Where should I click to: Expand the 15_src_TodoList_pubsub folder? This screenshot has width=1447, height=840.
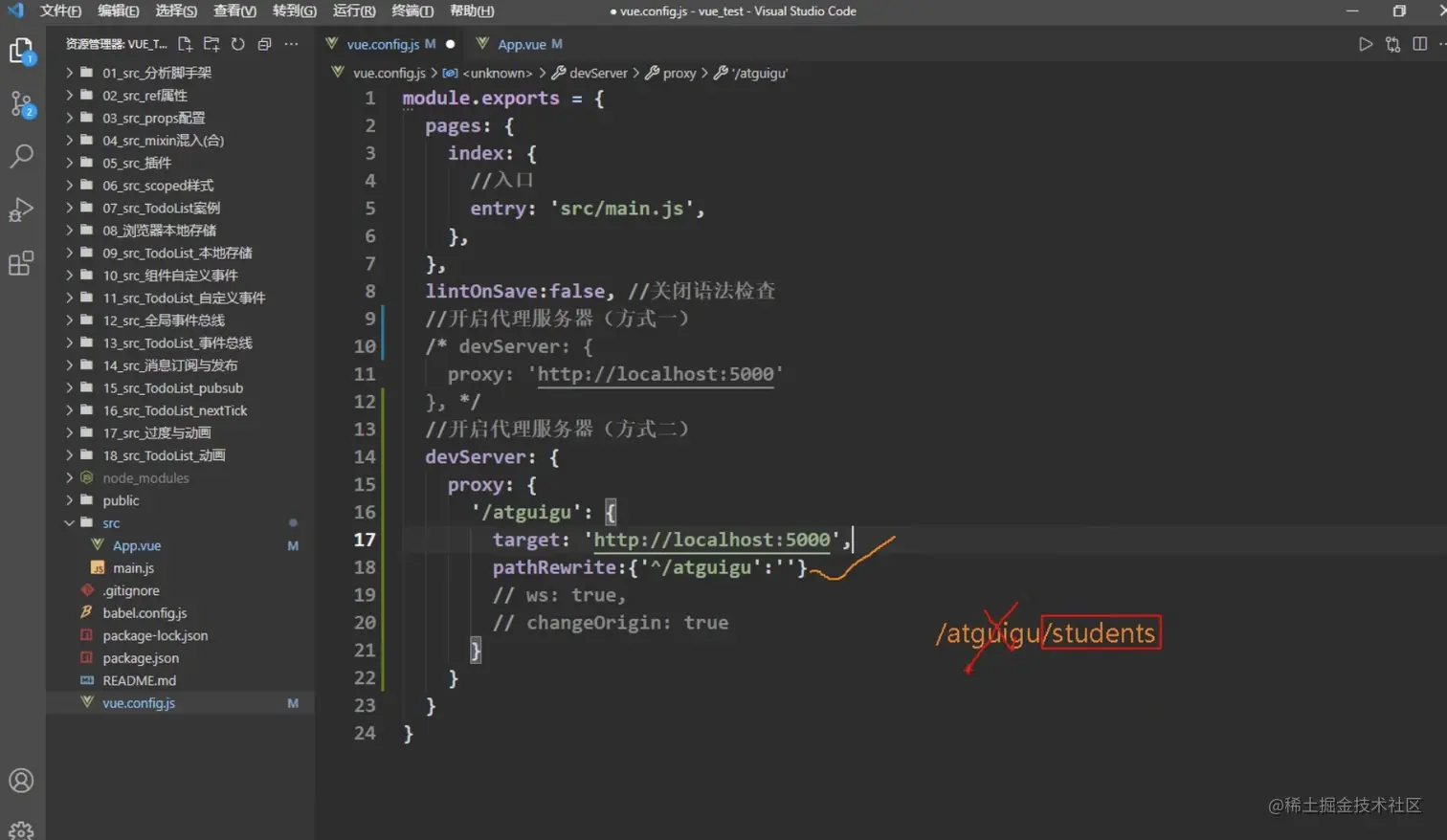(69, 387)
